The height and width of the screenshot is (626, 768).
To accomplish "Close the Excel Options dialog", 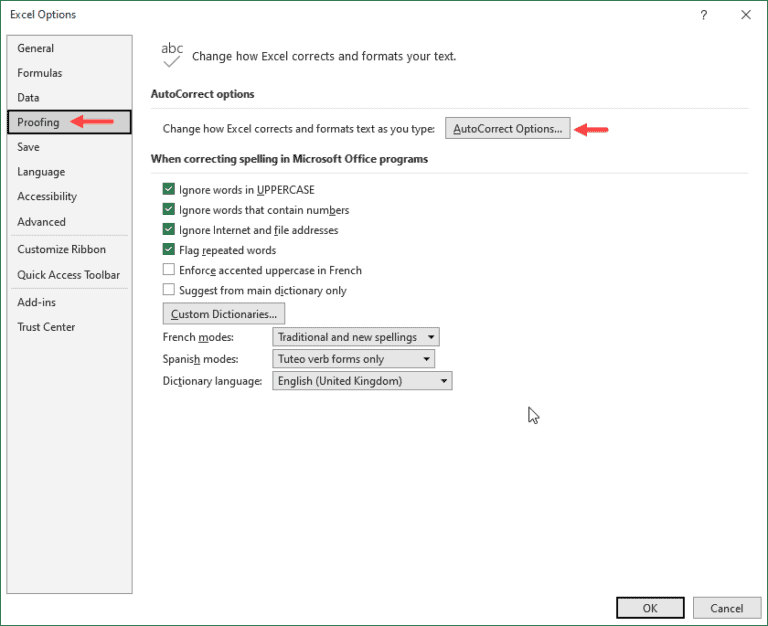I will click(745, 15).
